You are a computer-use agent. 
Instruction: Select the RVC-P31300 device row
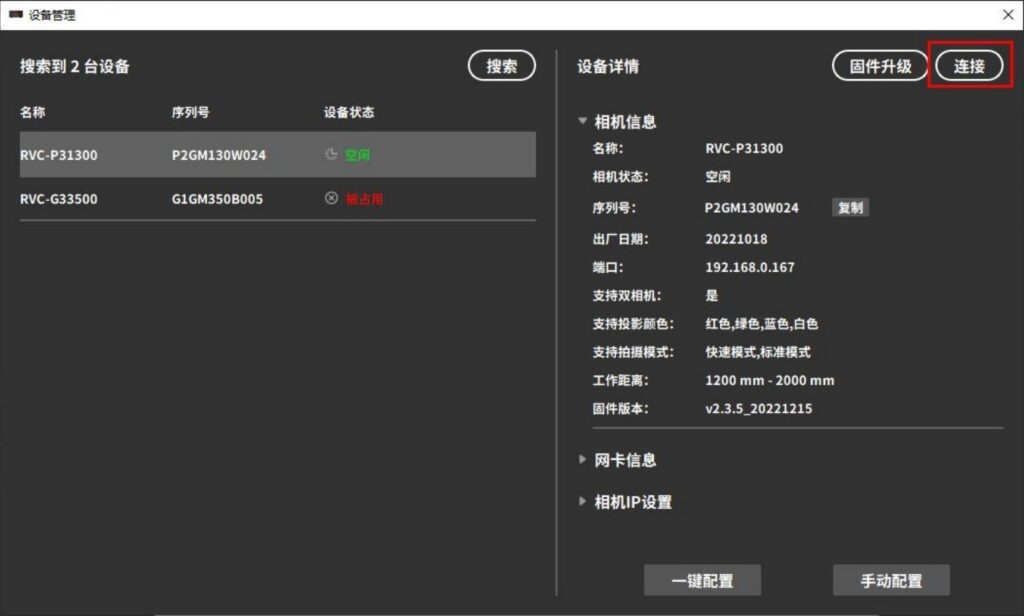point(277,155)
